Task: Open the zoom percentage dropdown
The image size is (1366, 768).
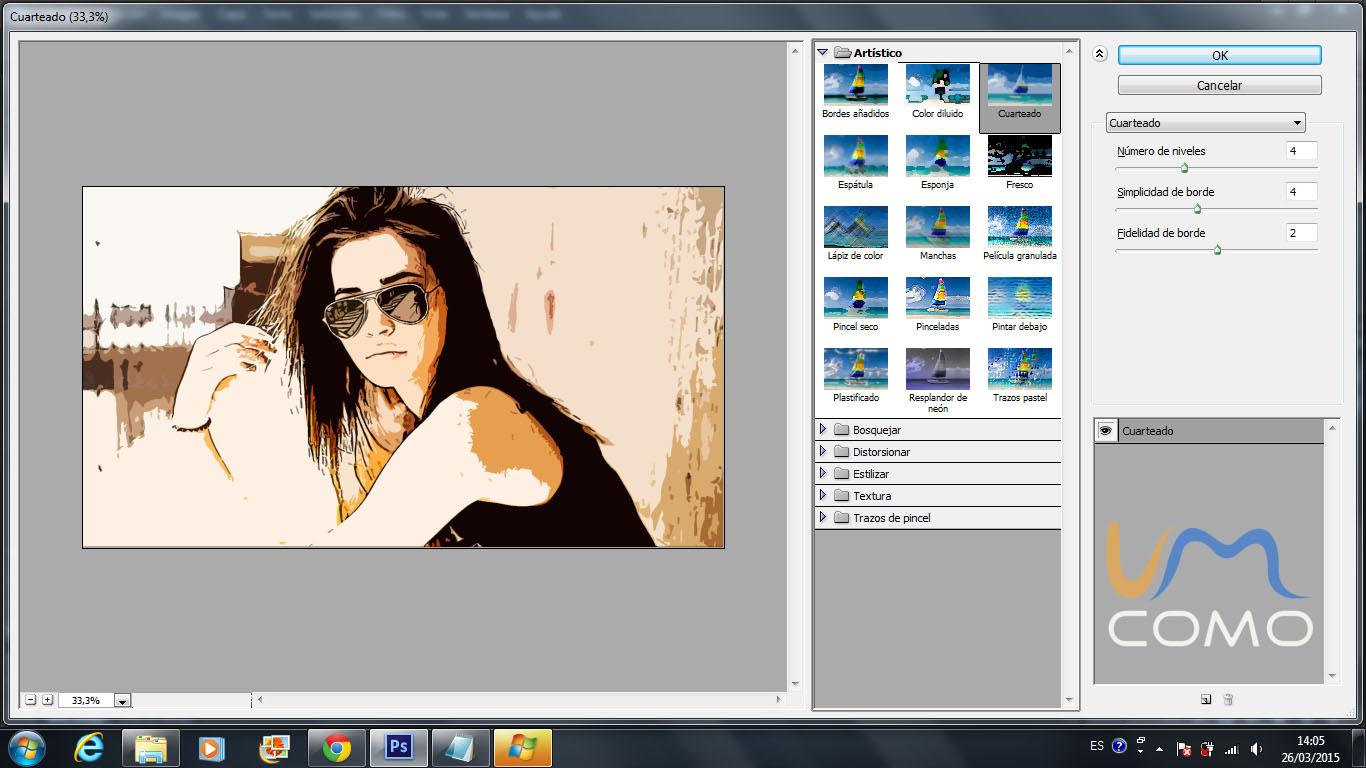Action: coord(122,701)
